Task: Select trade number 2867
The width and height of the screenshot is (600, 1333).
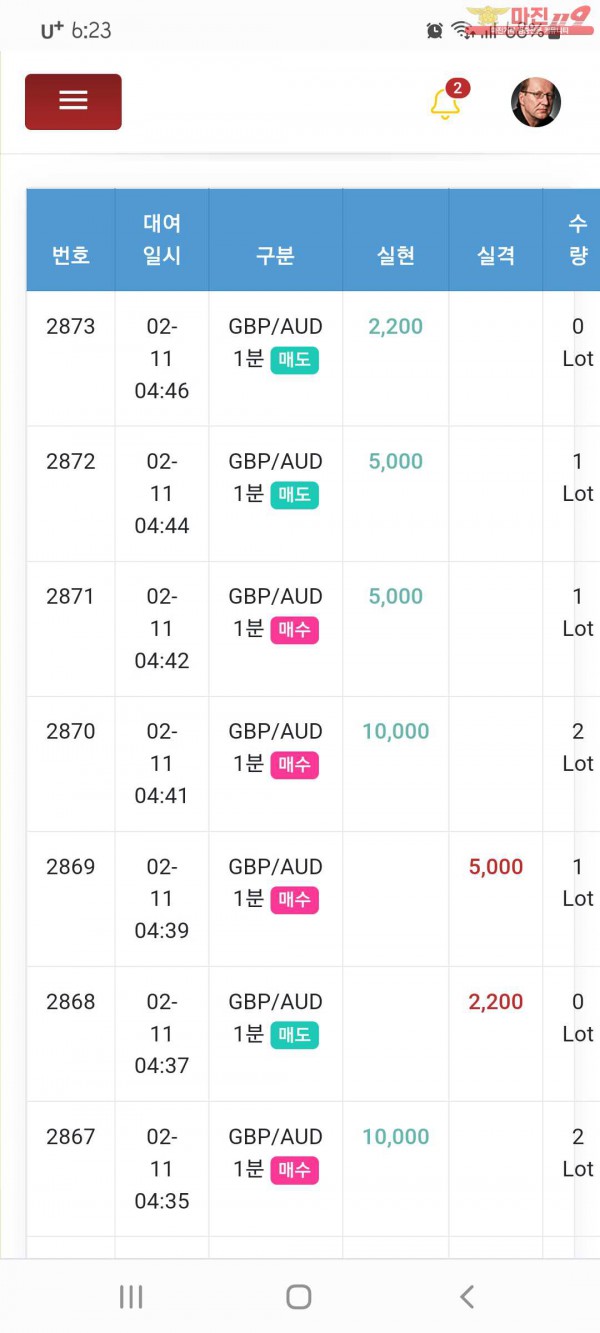Action: coord(71,1137)
